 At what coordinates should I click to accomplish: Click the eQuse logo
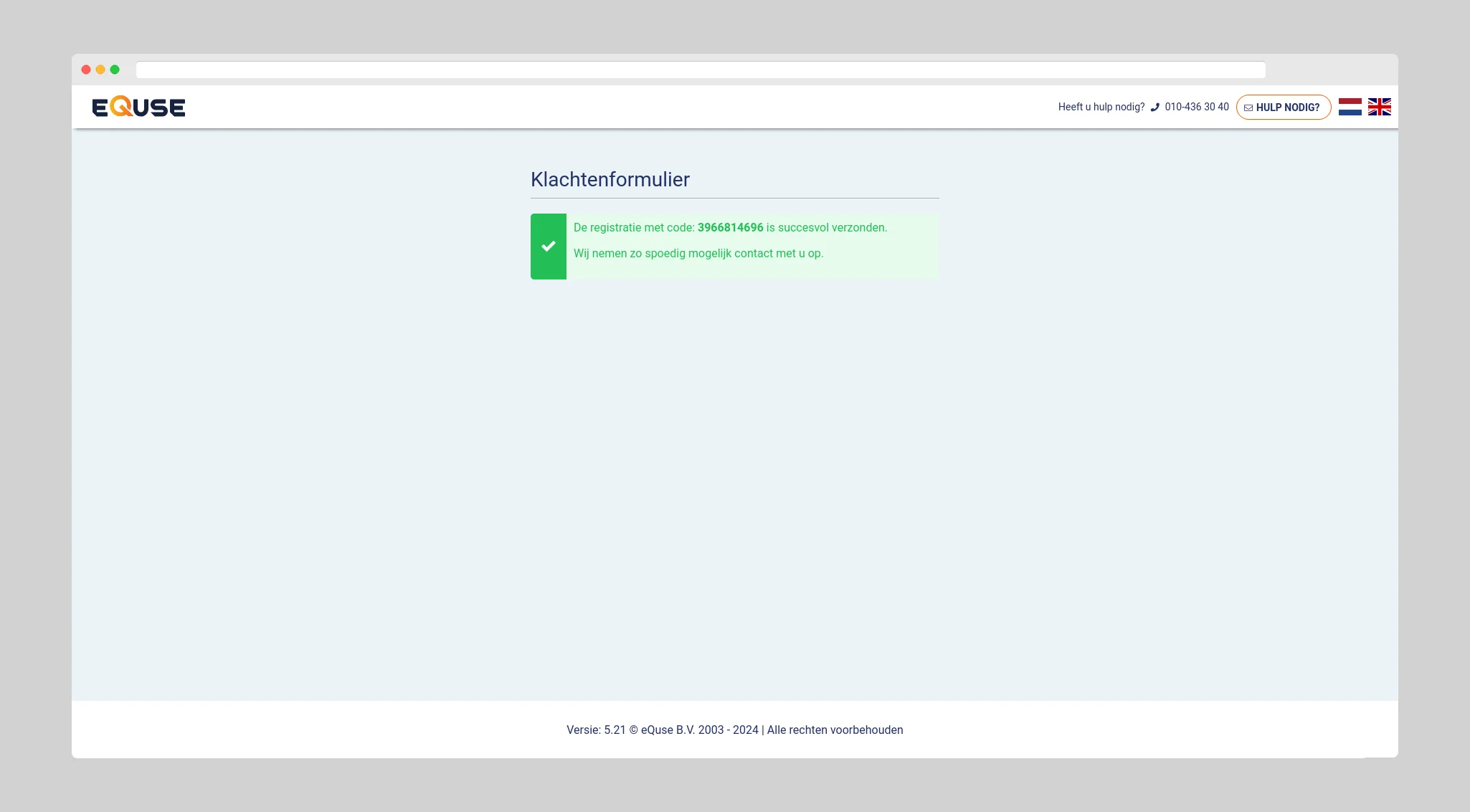pyautogui.click(x=138, y=107)
